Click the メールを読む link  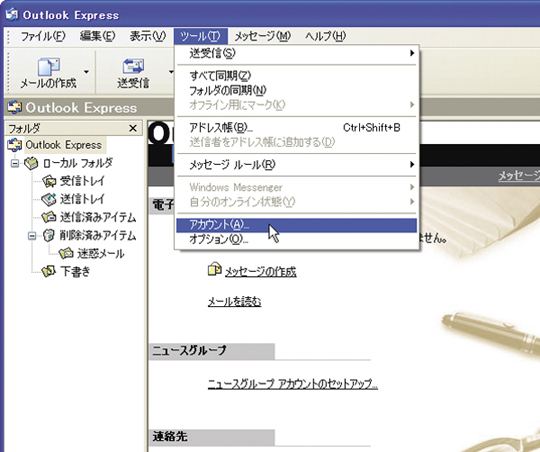point(234,302)
